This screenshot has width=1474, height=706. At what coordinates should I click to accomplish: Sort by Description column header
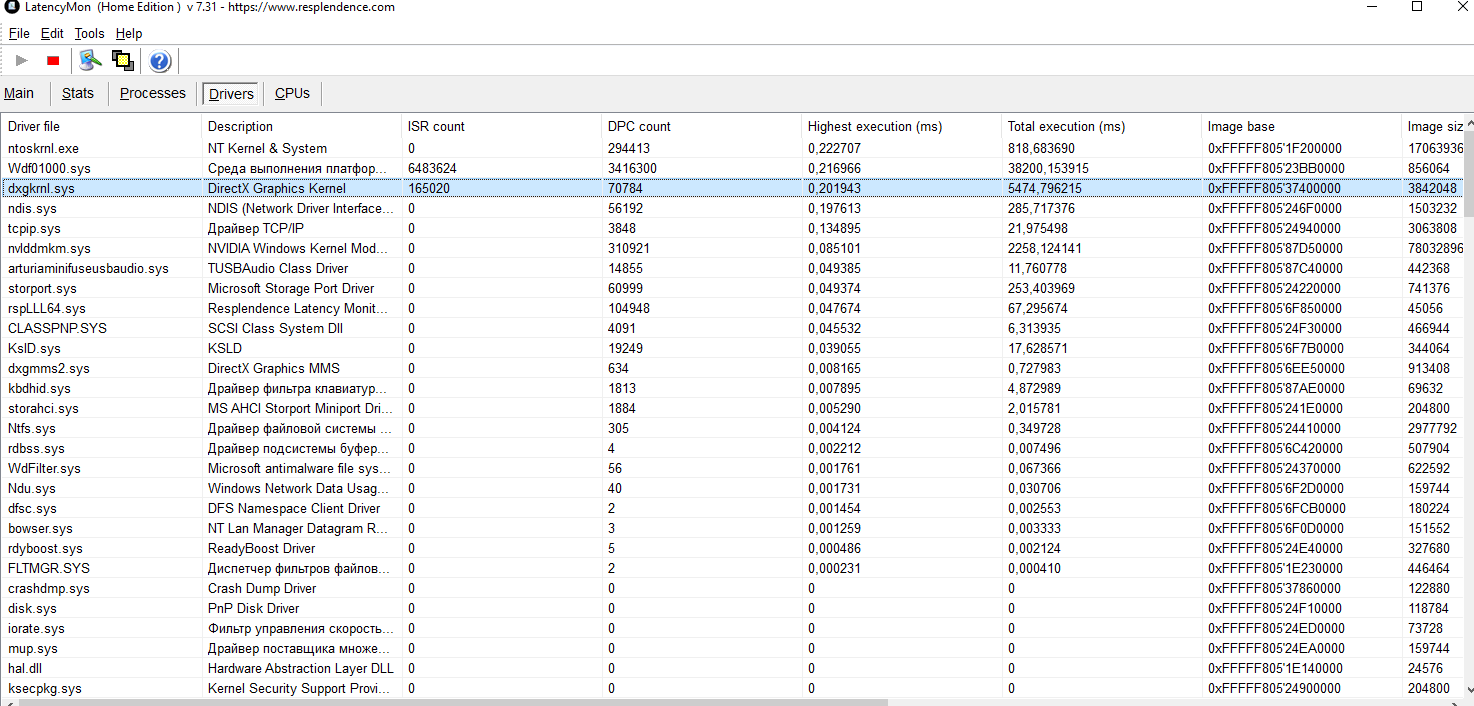tap(302, 126)
